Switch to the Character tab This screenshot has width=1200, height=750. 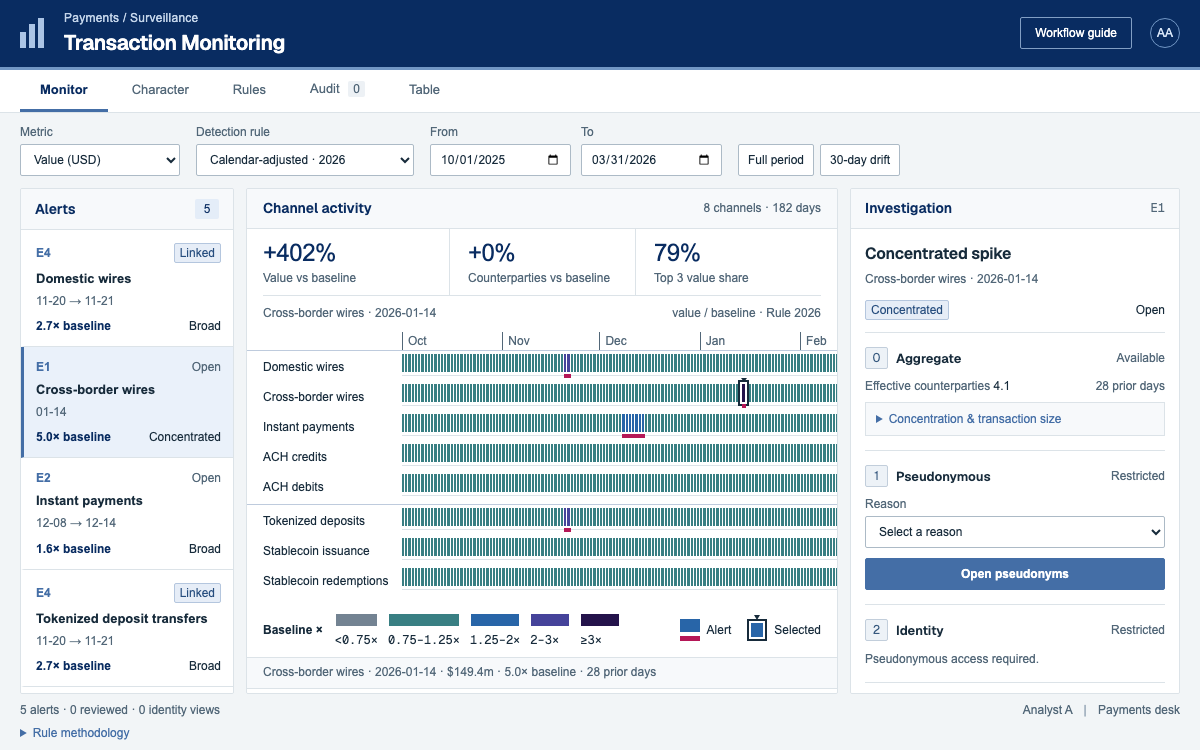160,89
